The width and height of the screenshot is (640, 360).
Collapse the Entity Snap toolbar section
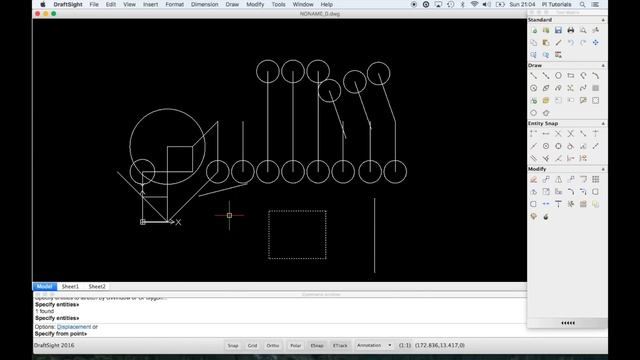[x=603, y=123]
